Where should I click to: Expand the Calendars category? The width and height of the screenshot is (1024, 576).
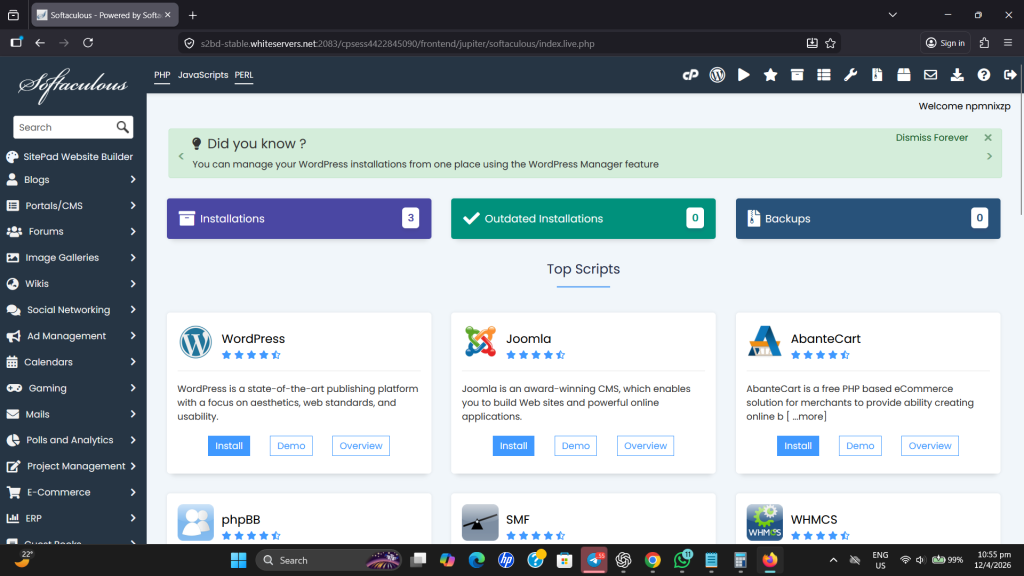click(73, 362)
